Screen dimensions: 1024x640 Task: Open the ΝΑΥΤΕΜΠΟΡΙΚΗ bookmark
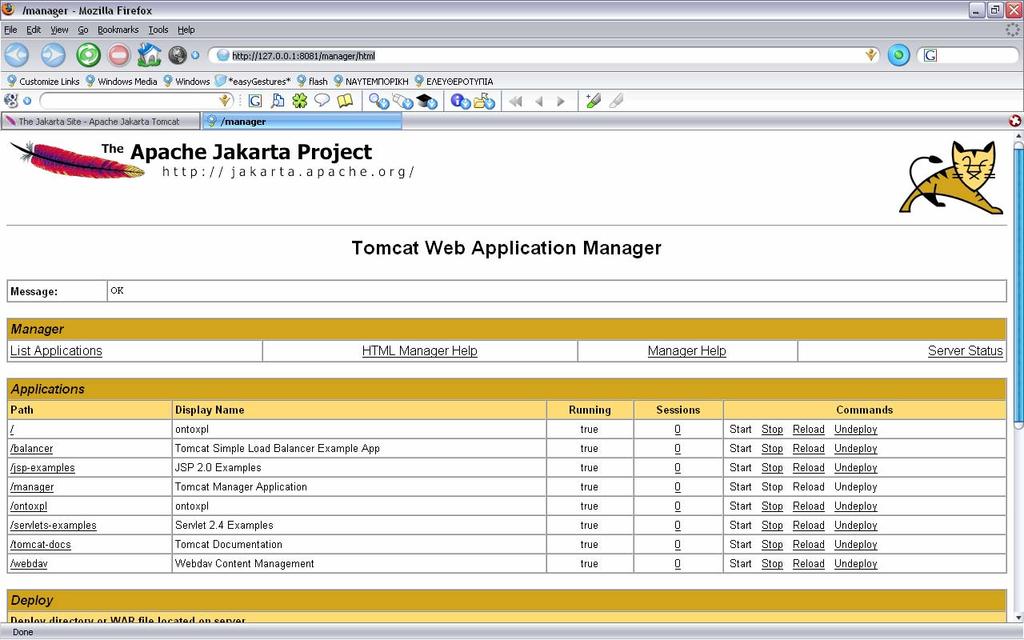(x=370, y=81)
